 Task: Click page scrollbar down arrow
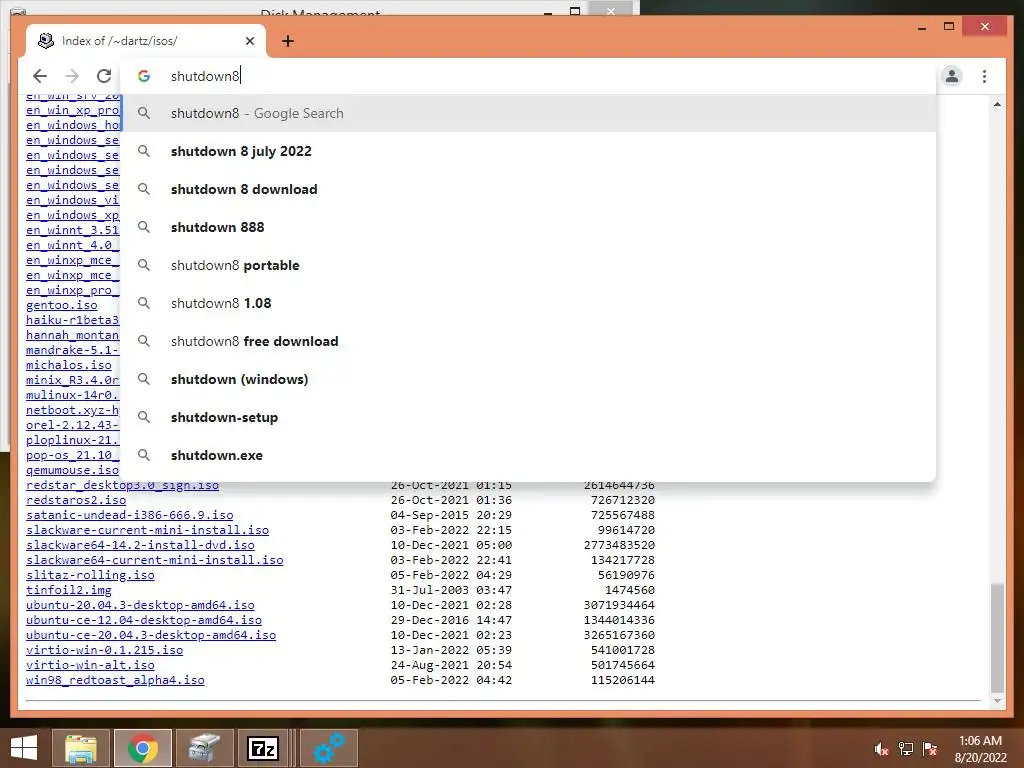pos(997,700)
